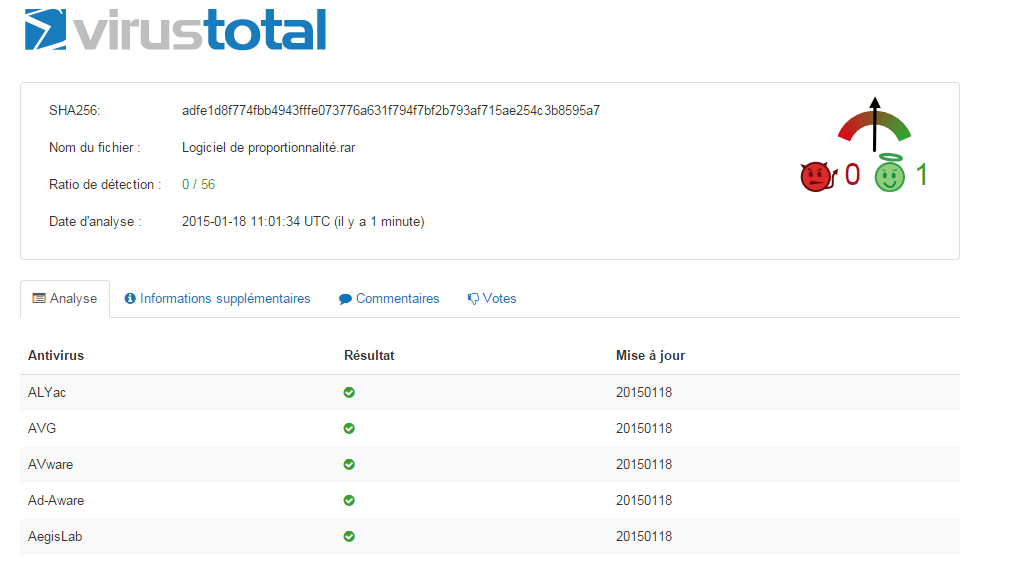
Task: Click the update date 20150118 for Ad-Aware
Action: [x=643, y=500]
